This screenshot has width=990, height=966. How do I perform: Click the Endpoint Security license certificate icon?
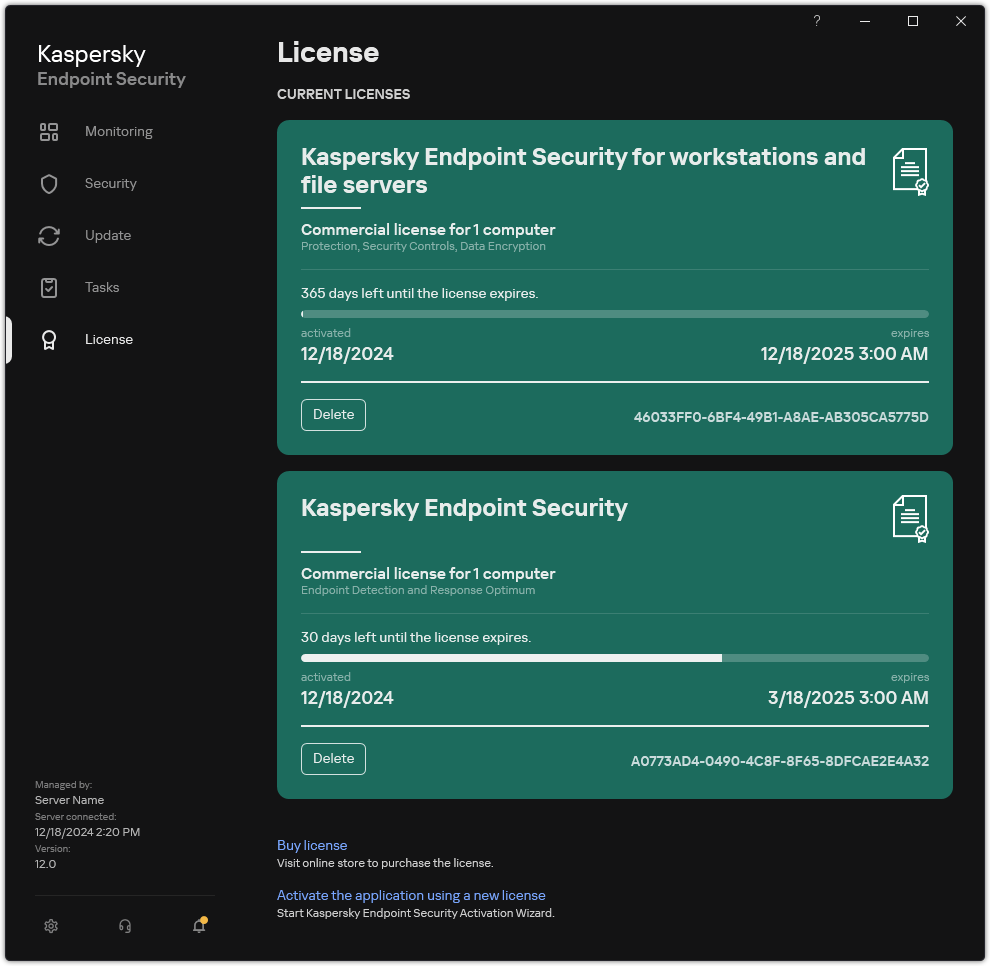pos(910,517)
